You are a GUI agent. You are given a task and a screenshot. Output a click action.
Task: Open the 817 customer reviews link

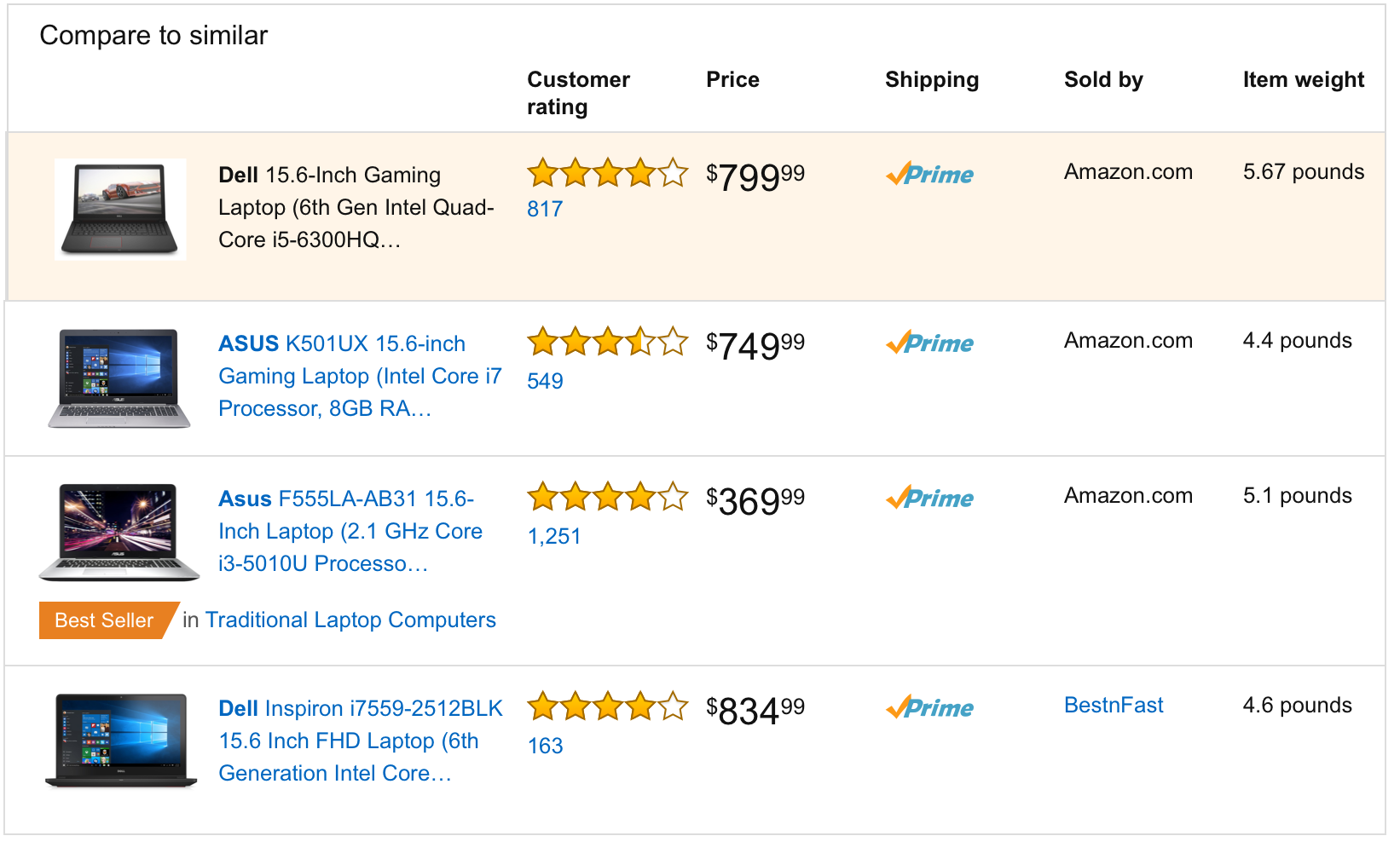point(545,209)
